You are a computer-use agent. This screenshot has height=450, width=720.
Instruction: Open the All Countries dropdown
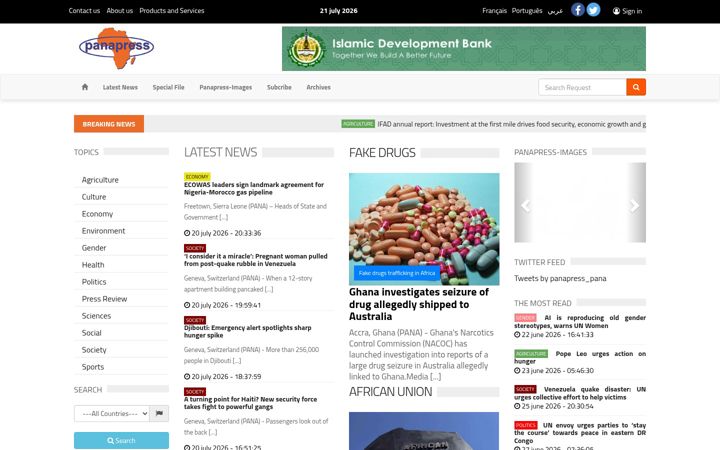point(112,413)
